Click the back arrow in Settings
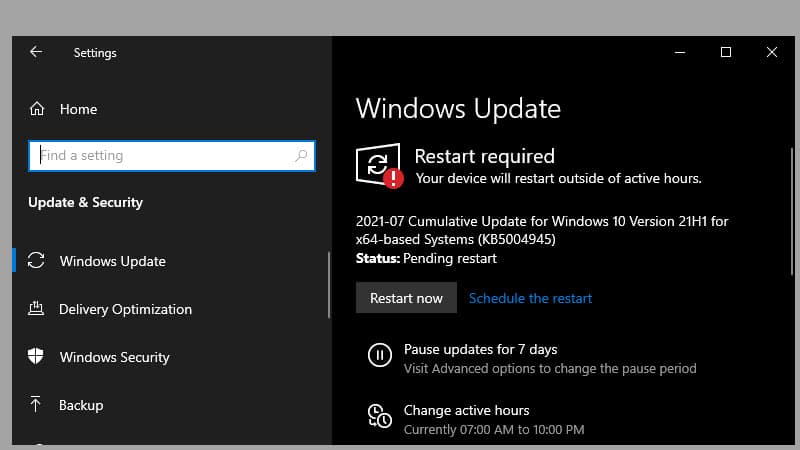 point(36,52)
